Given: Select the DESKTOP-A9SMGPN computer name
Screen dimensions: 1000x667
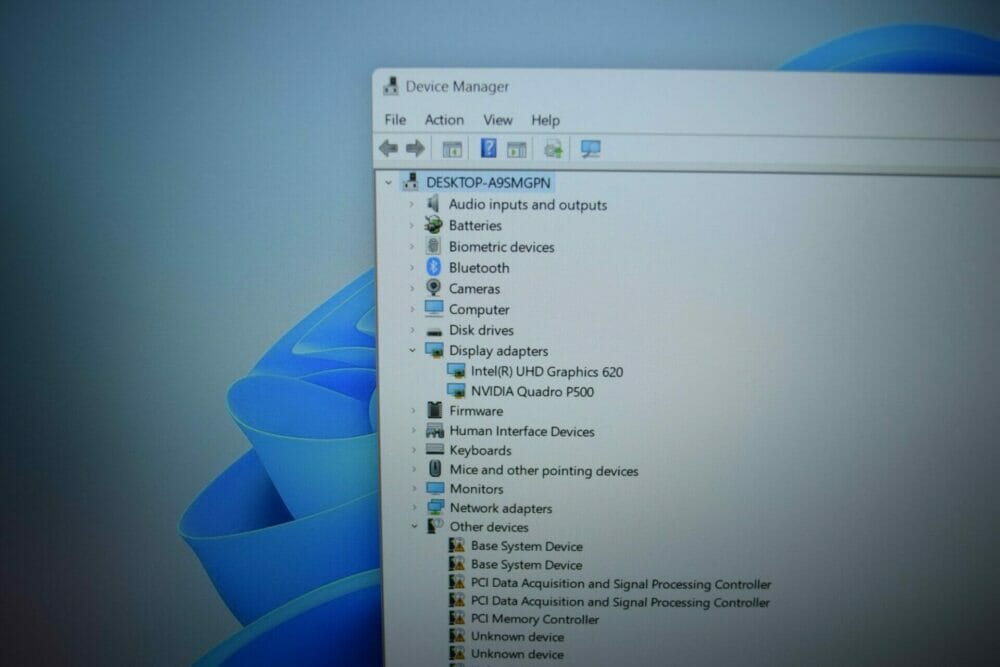Looking at the screenshot, I should tap(488, 183).
